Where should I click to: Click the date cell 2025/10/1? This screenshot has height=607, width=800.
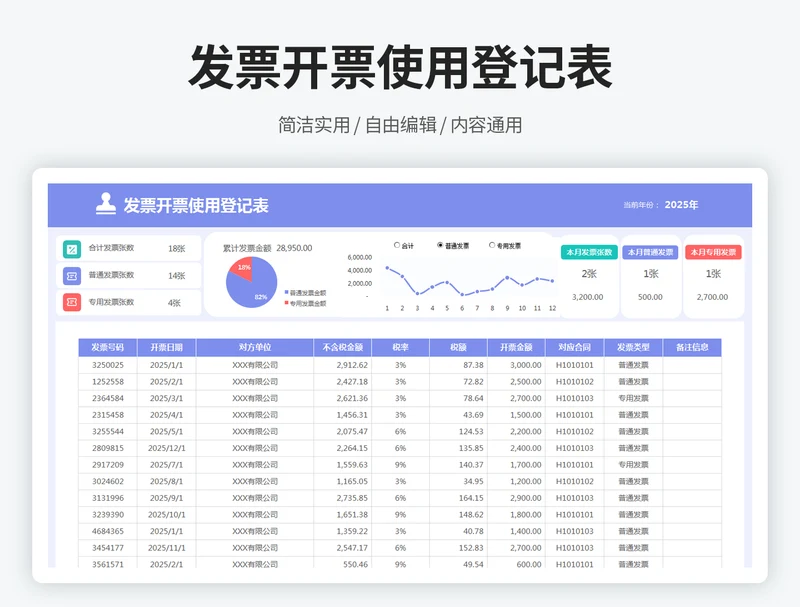point(166,515)
